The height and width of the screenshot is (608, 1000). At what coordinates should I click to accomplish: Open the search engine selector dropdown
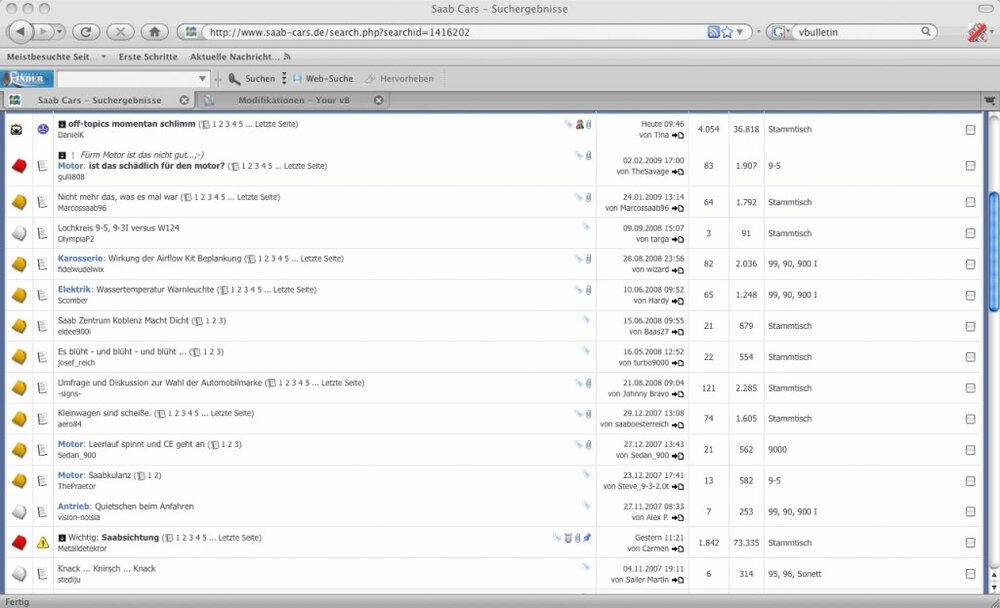tap(779, 32)
